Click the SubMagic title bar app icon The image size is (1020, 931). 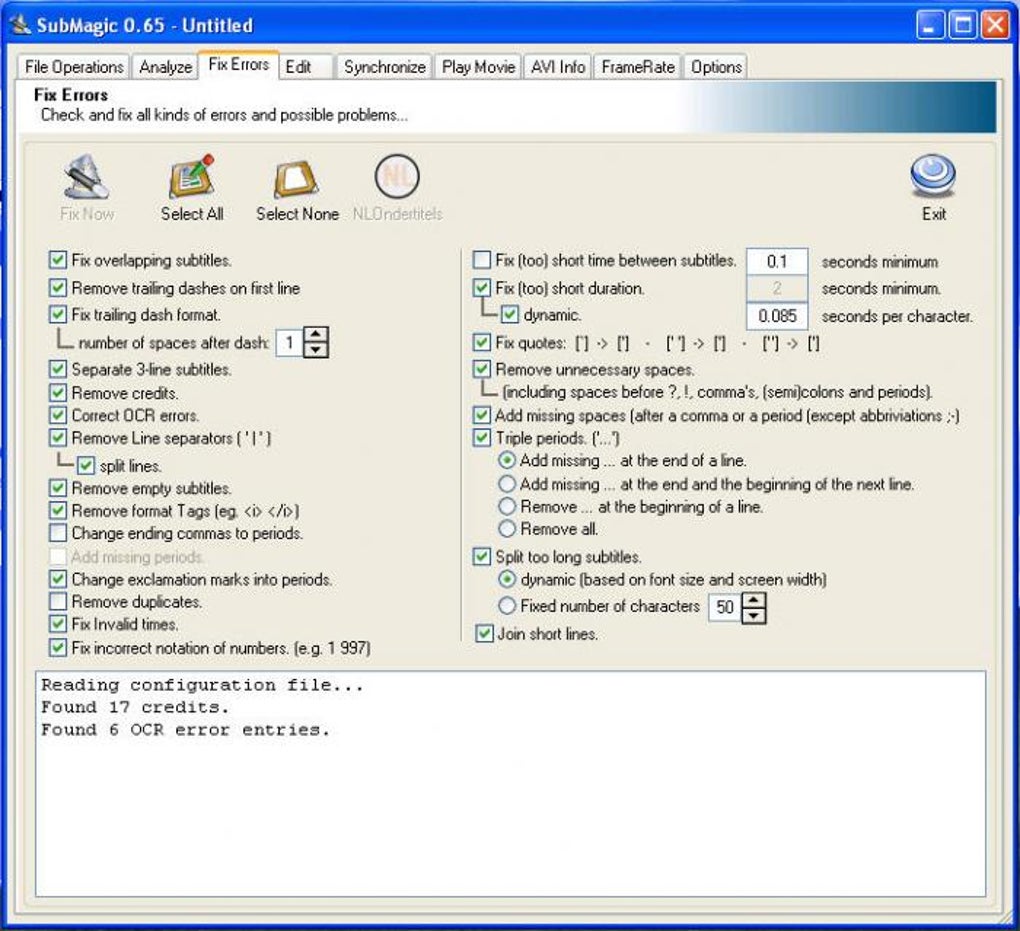(21, 25)
